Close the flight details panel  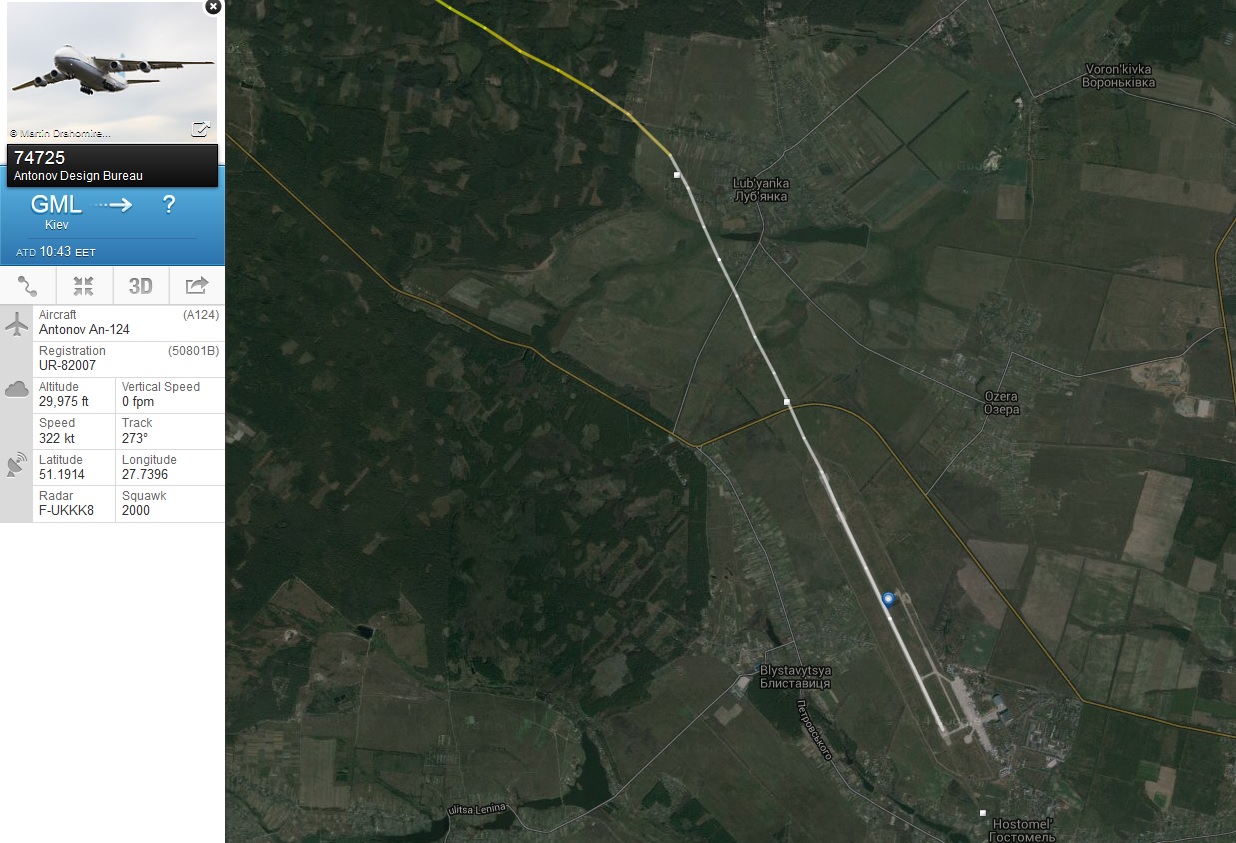pyautogui.click(x=213, y=6)
